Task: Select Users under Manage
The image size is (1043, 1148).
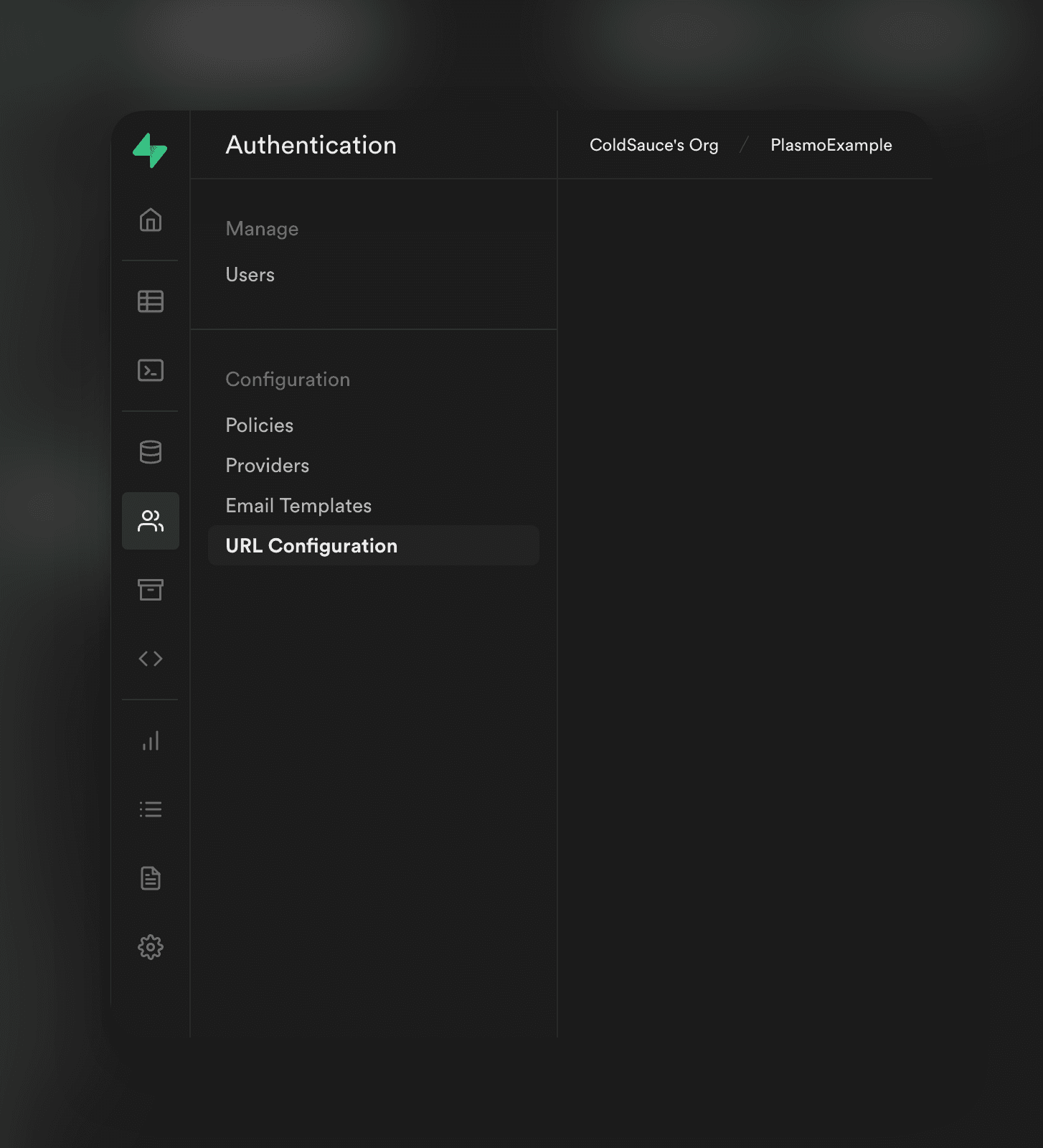Action: pos(250,275)
